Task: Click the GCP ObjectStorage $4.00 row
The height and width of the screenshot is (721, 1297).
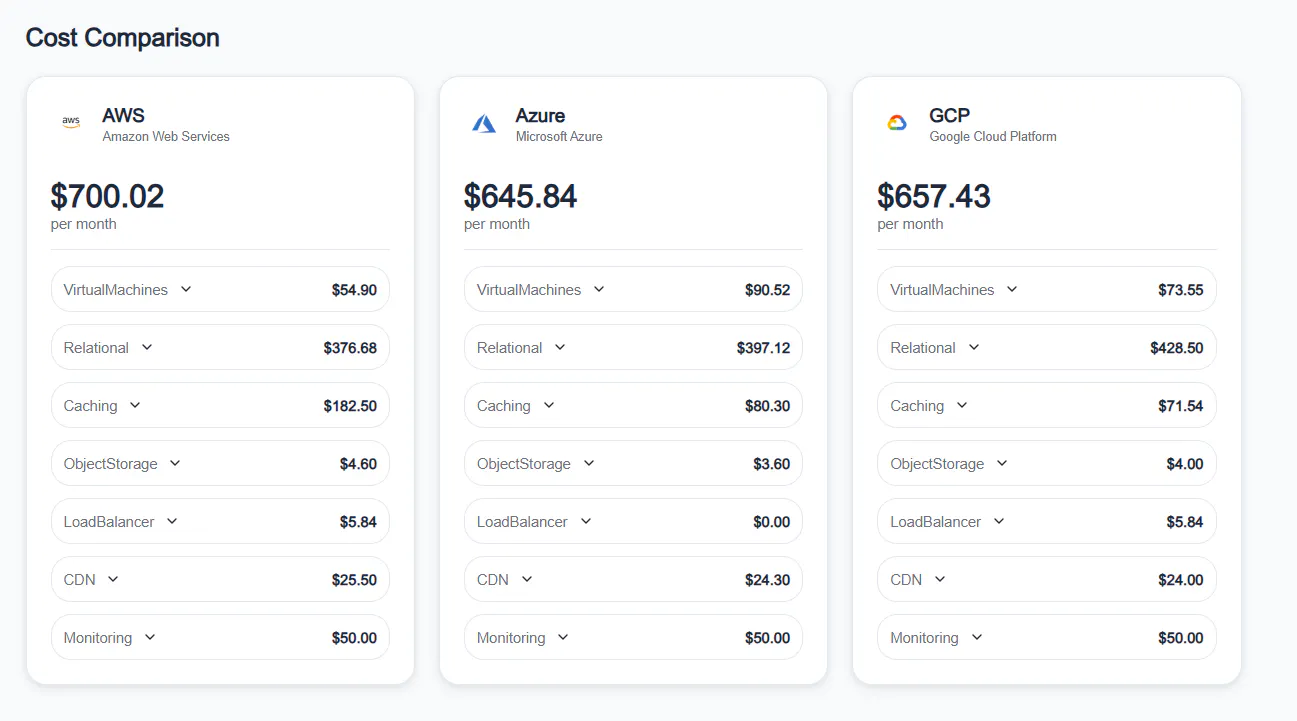Action: (1047, 463)
